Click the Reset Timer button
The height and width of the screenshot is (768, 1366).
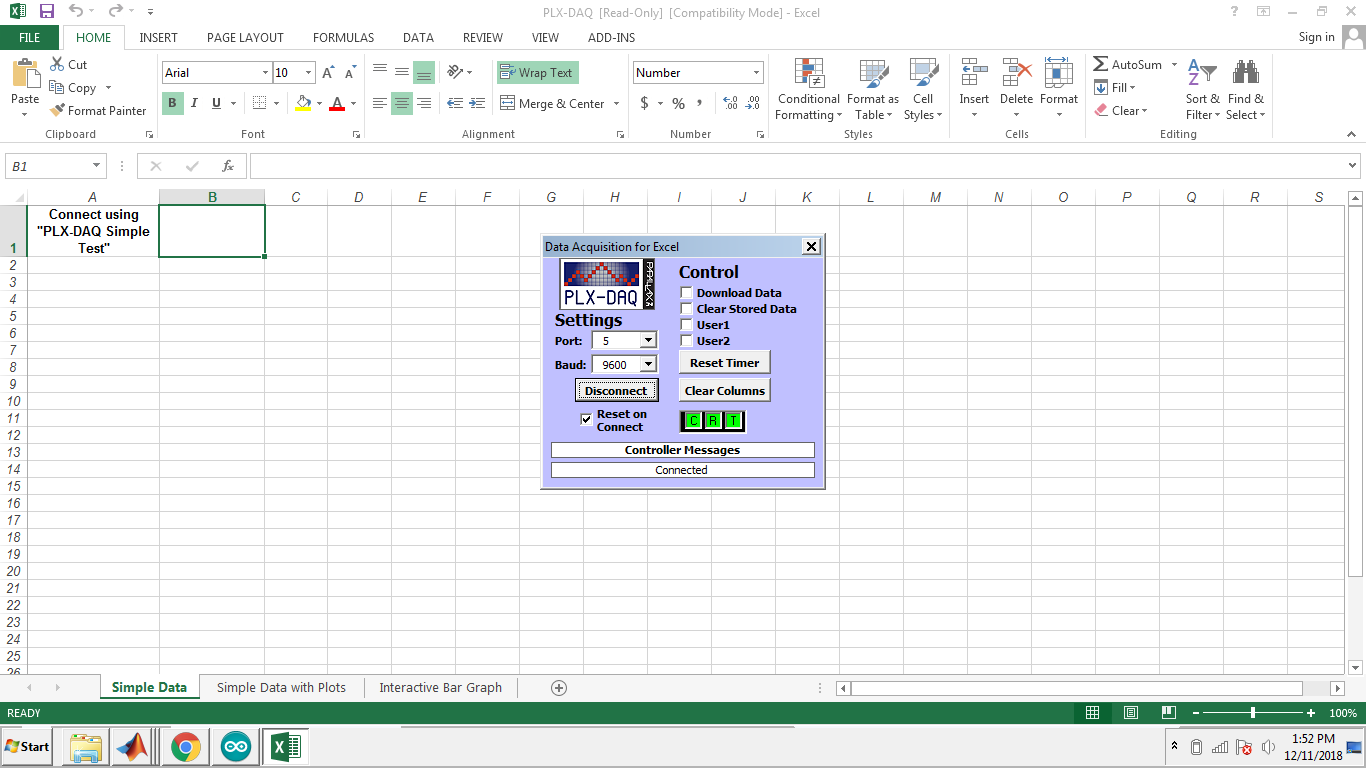725,363
